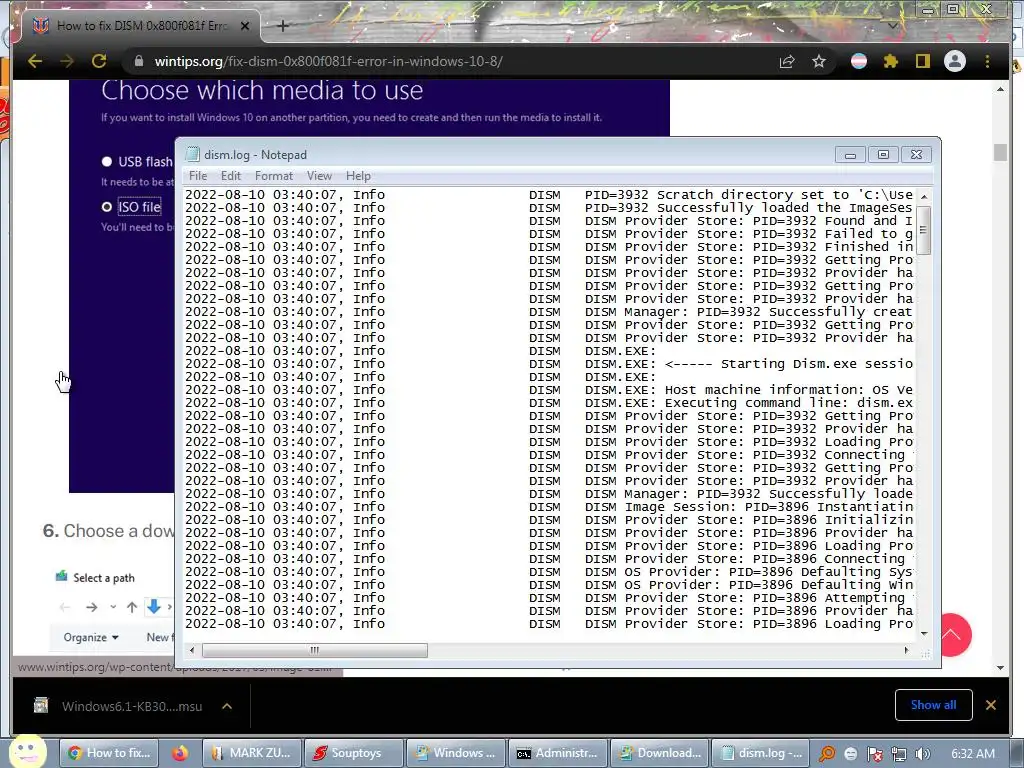The image size is (1024, 768).
Task: Click the web page scrollbar down arrow
Action: 1000,667
